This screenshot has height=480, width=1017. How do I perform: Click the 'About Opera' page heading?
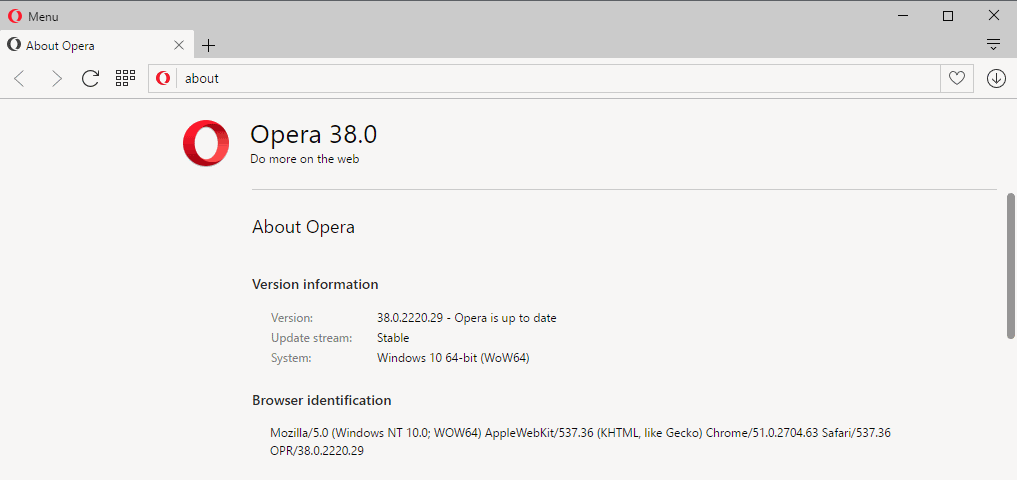[x=303, y=227]
